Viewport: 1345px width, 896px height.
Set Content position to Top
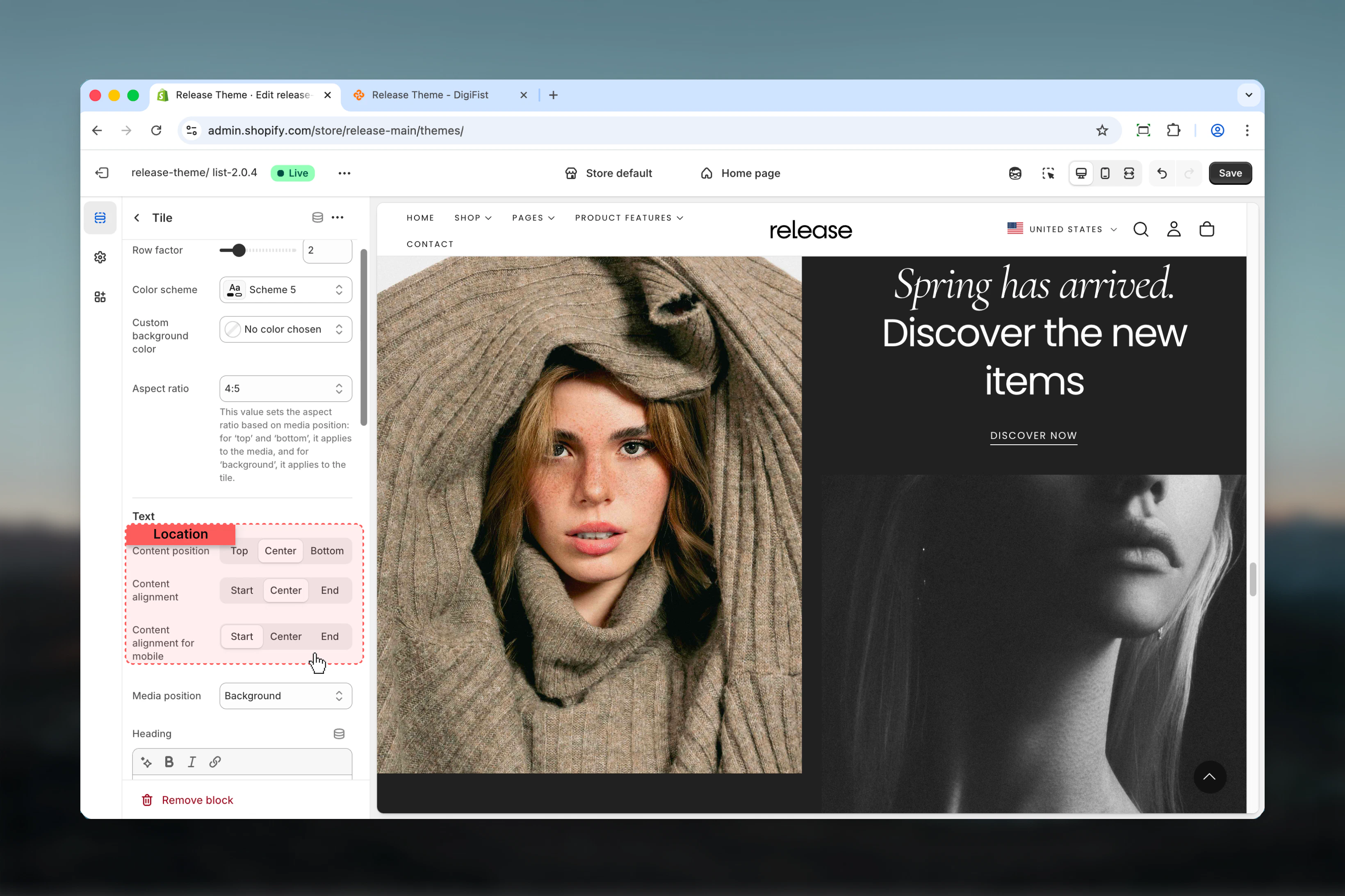(x=239, y=551)
